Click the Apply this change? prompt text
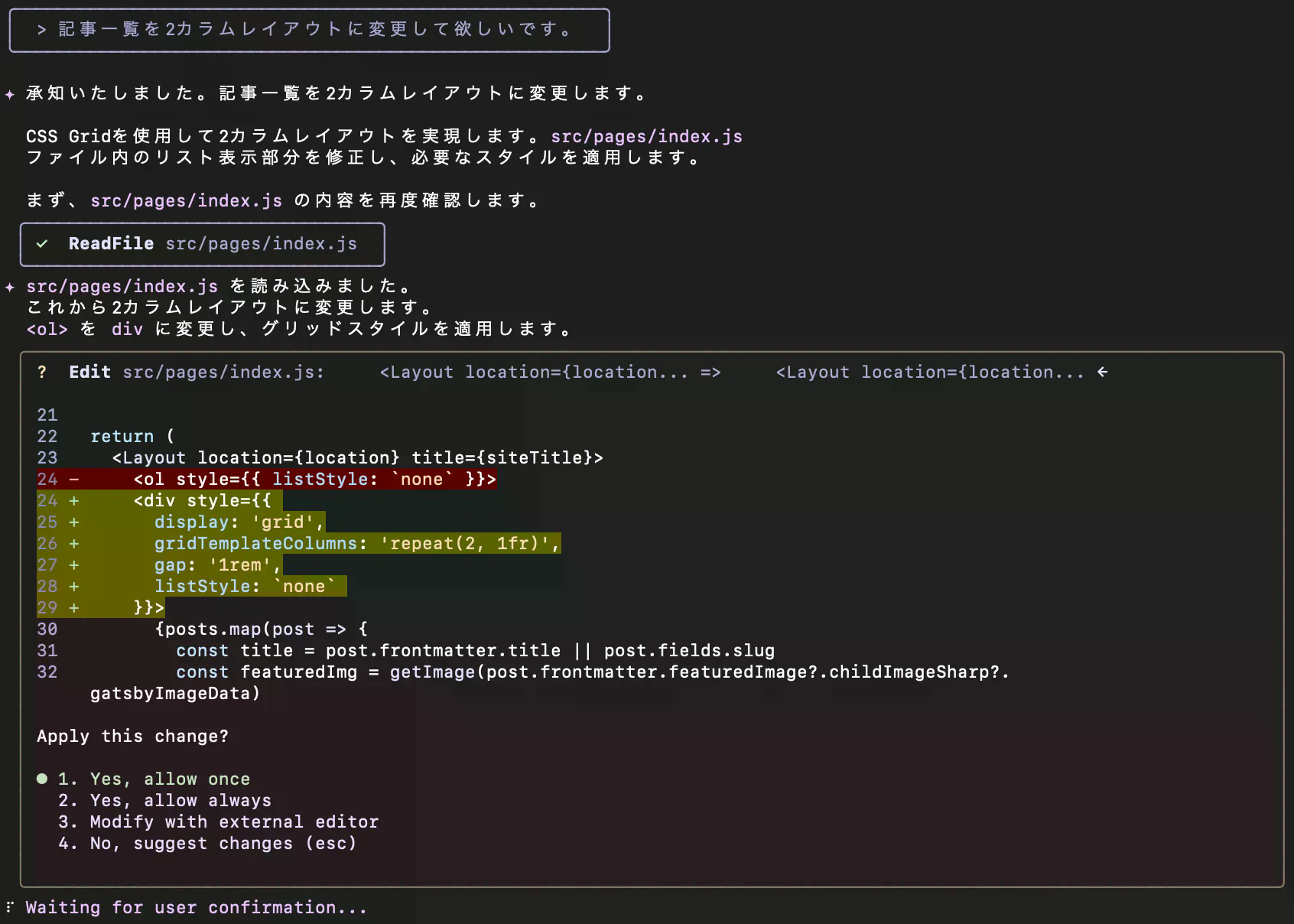1294x924 pixels. coord(132,736)
